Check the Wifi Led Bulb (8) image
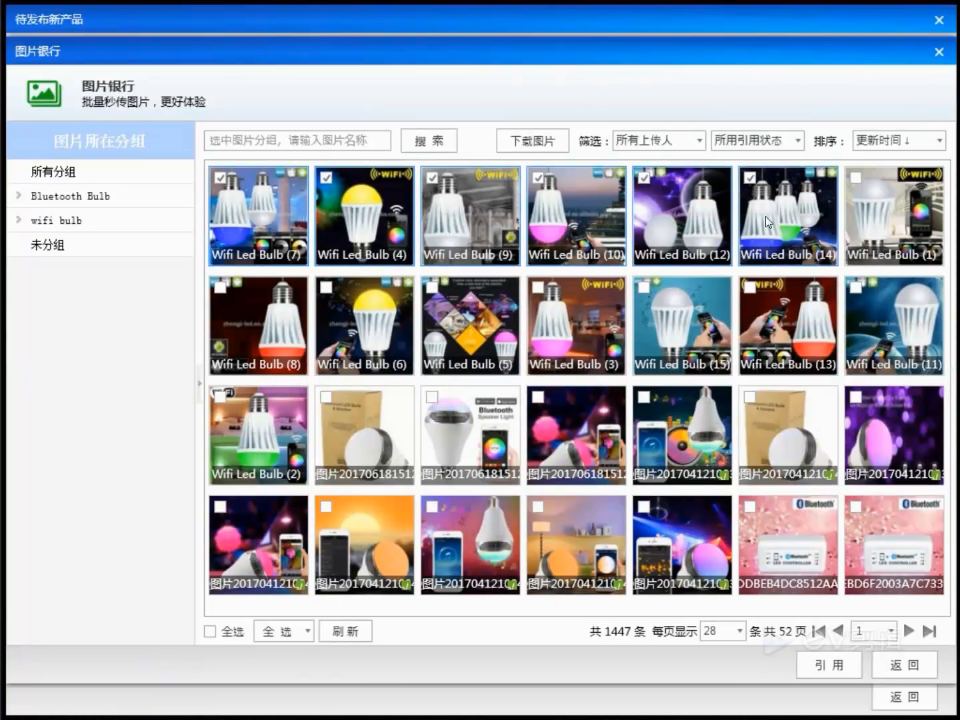Viewport: 960px width, 720px height. point(220,287)
